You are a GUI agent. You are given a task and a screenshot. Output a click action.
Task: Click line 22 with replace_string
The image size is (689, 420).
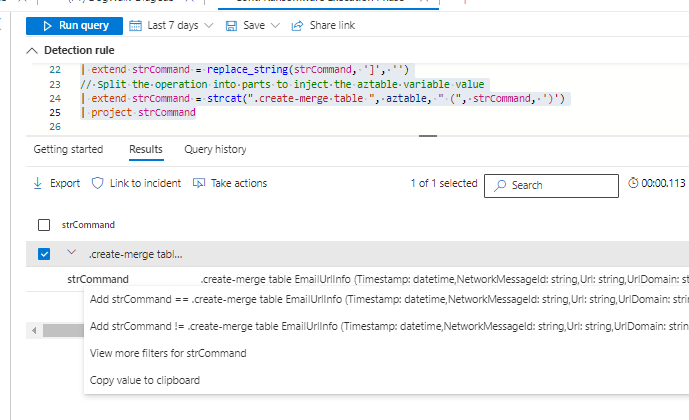245,69
